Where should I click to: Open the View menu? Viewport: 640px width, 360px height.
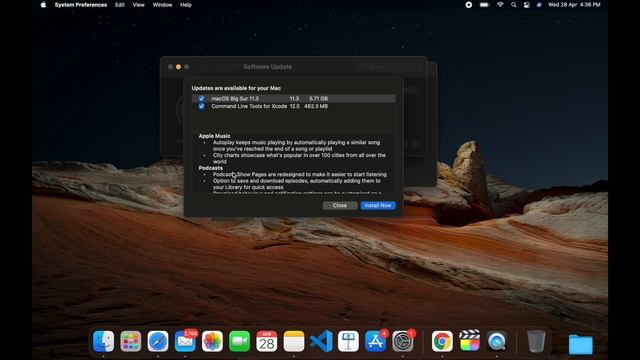point(138,5)
